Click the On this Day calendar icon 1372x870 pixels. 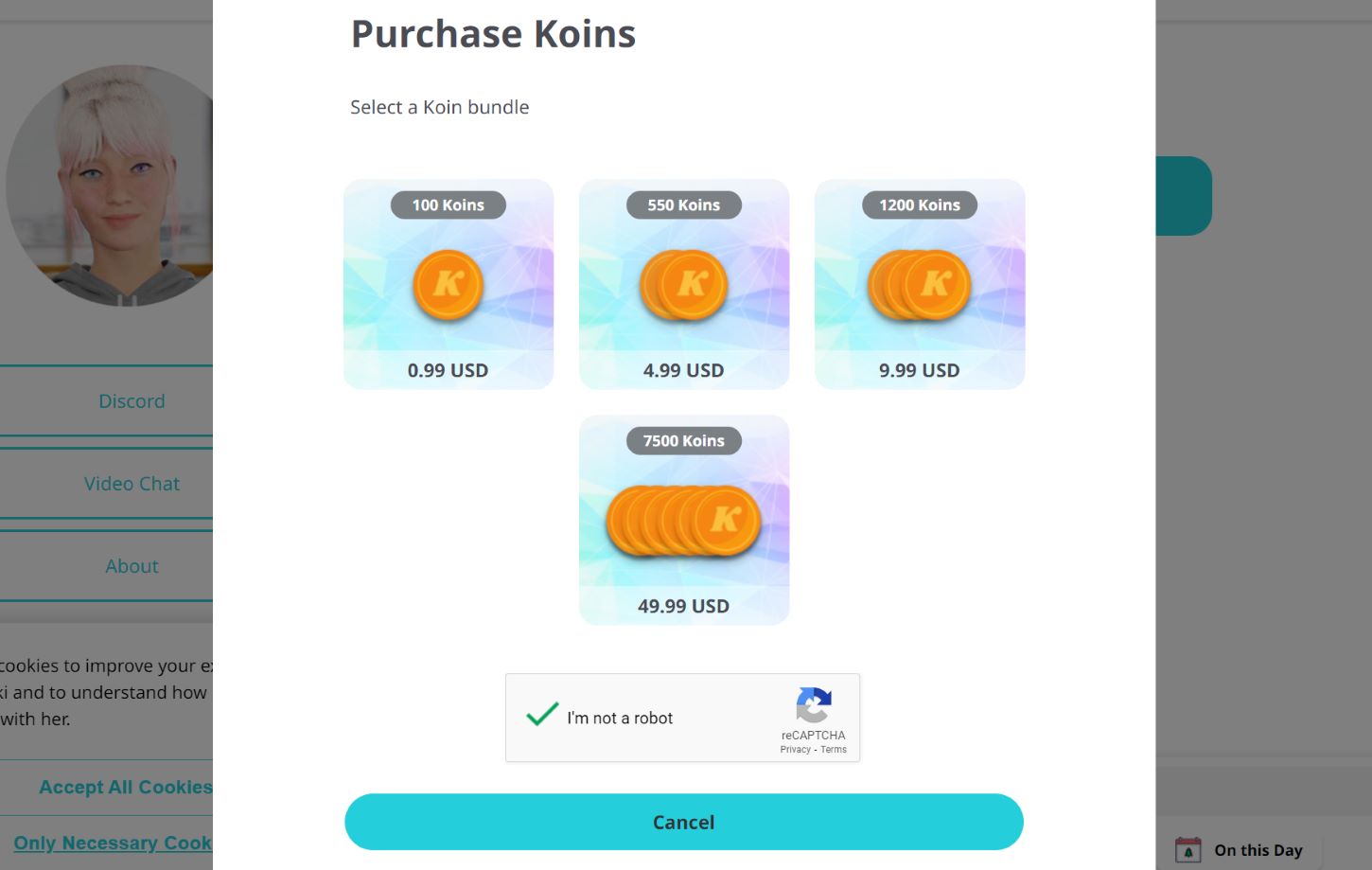pyautogui.click(x=1187, y=849)
